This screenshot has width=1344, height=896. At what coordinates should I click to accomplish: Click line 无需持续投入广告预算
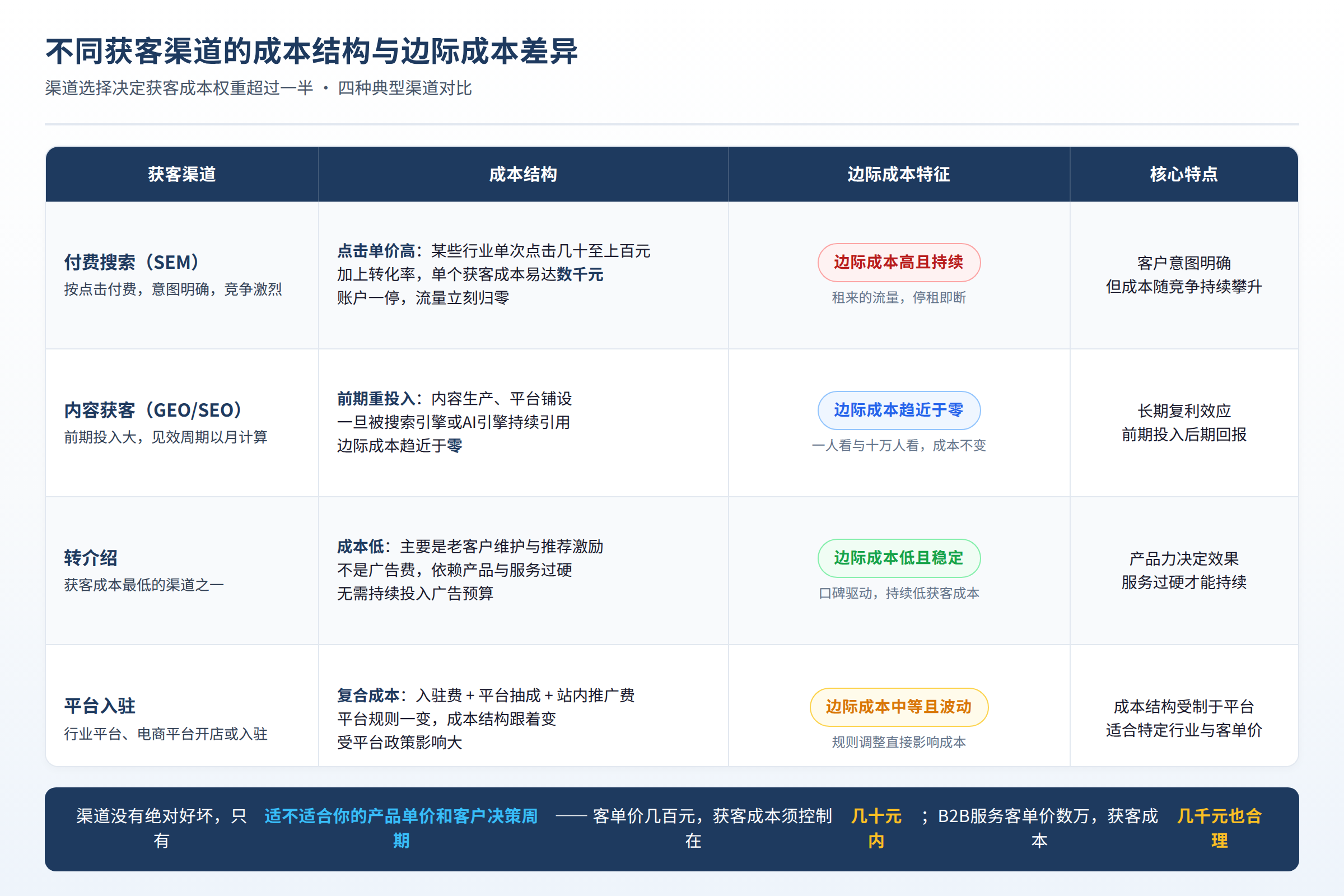[x=415, y=594]
